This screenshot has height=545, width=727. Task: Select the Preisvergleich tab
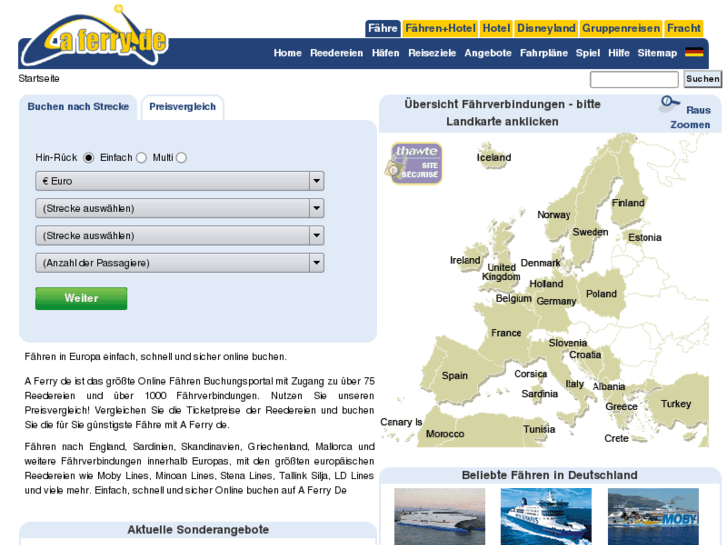[182, 107]
